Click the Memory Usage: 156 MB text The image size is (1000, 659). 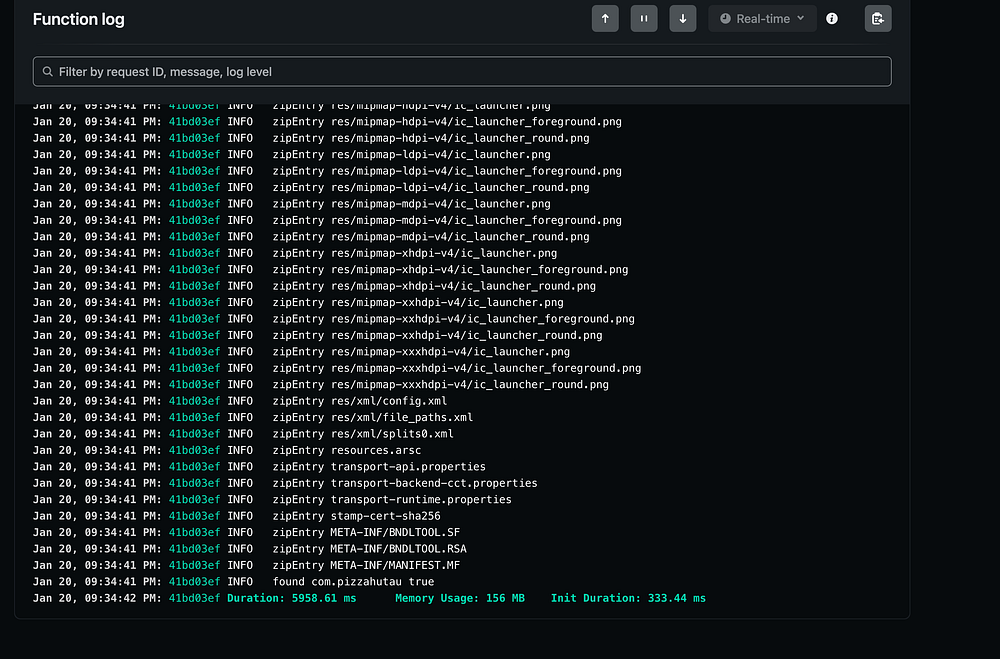pos(459,598)
